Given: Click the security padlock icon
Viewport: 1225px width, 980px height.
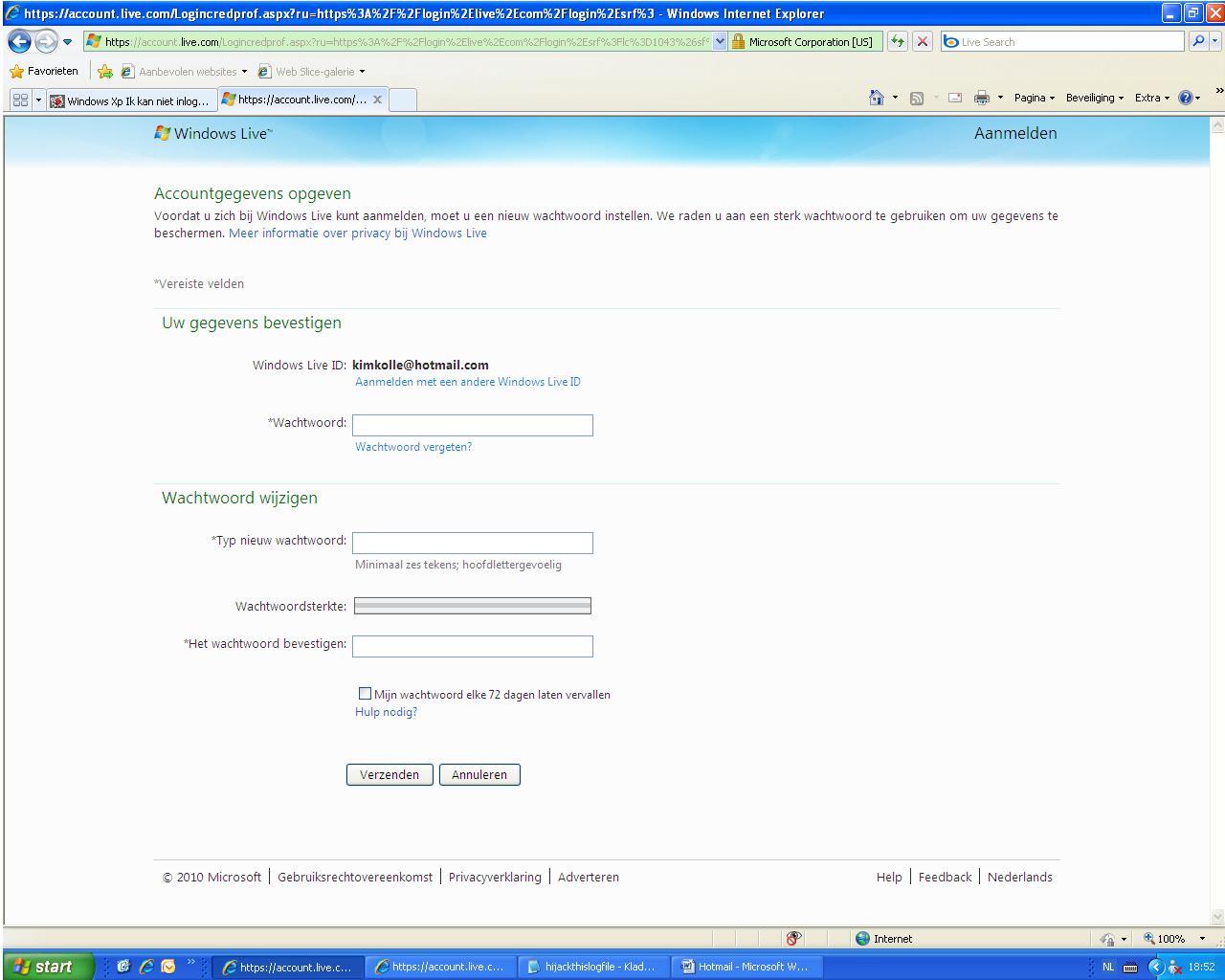Looking at the screenshot, I should tap(738, 42).
